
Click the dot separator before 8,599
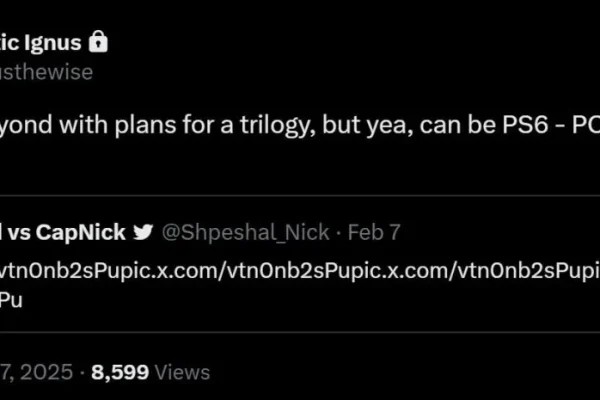(x=82, y=373)
